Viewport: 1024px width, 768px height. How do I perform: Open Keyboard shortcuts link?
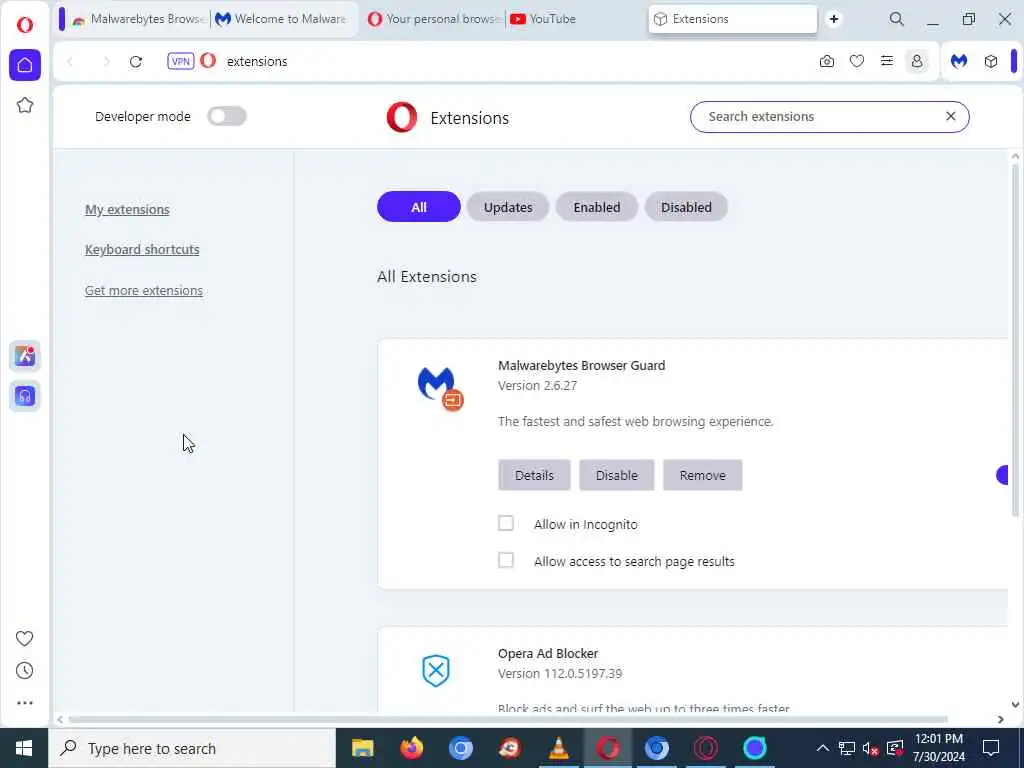(142, 249)
